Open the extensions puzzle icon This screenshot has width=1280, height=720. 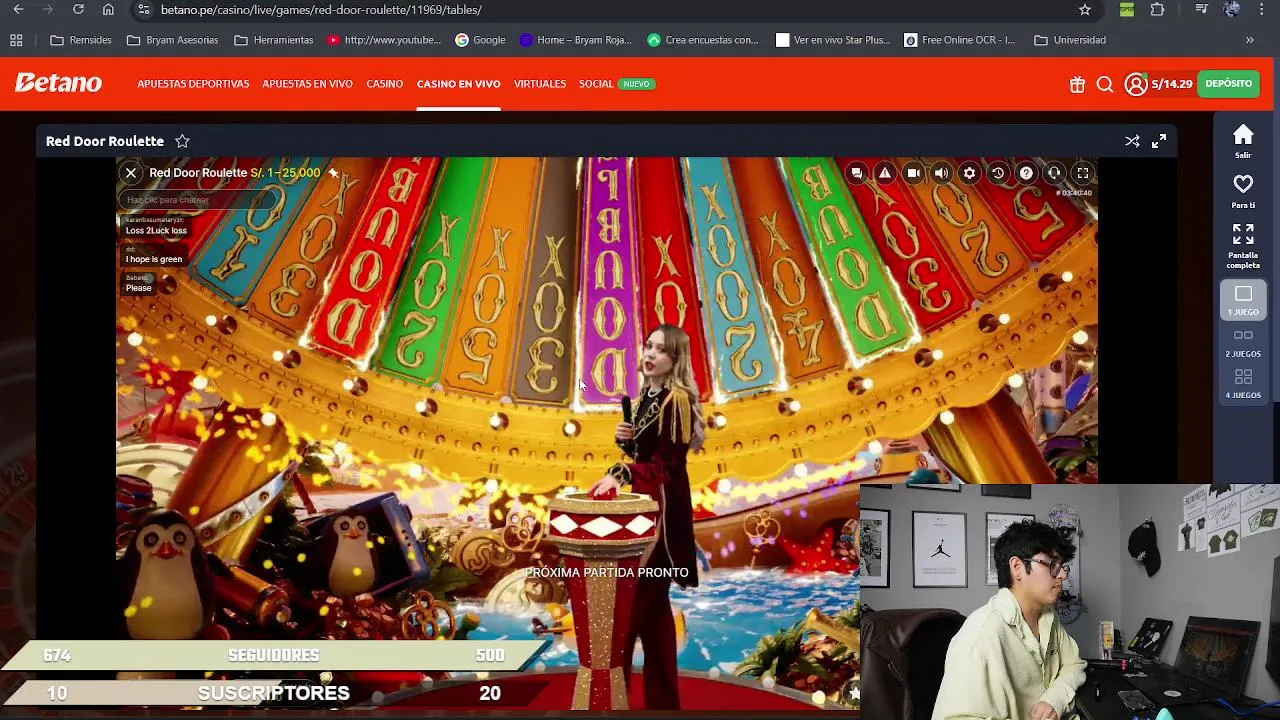pyautogui.click(x=1157, y=10)
